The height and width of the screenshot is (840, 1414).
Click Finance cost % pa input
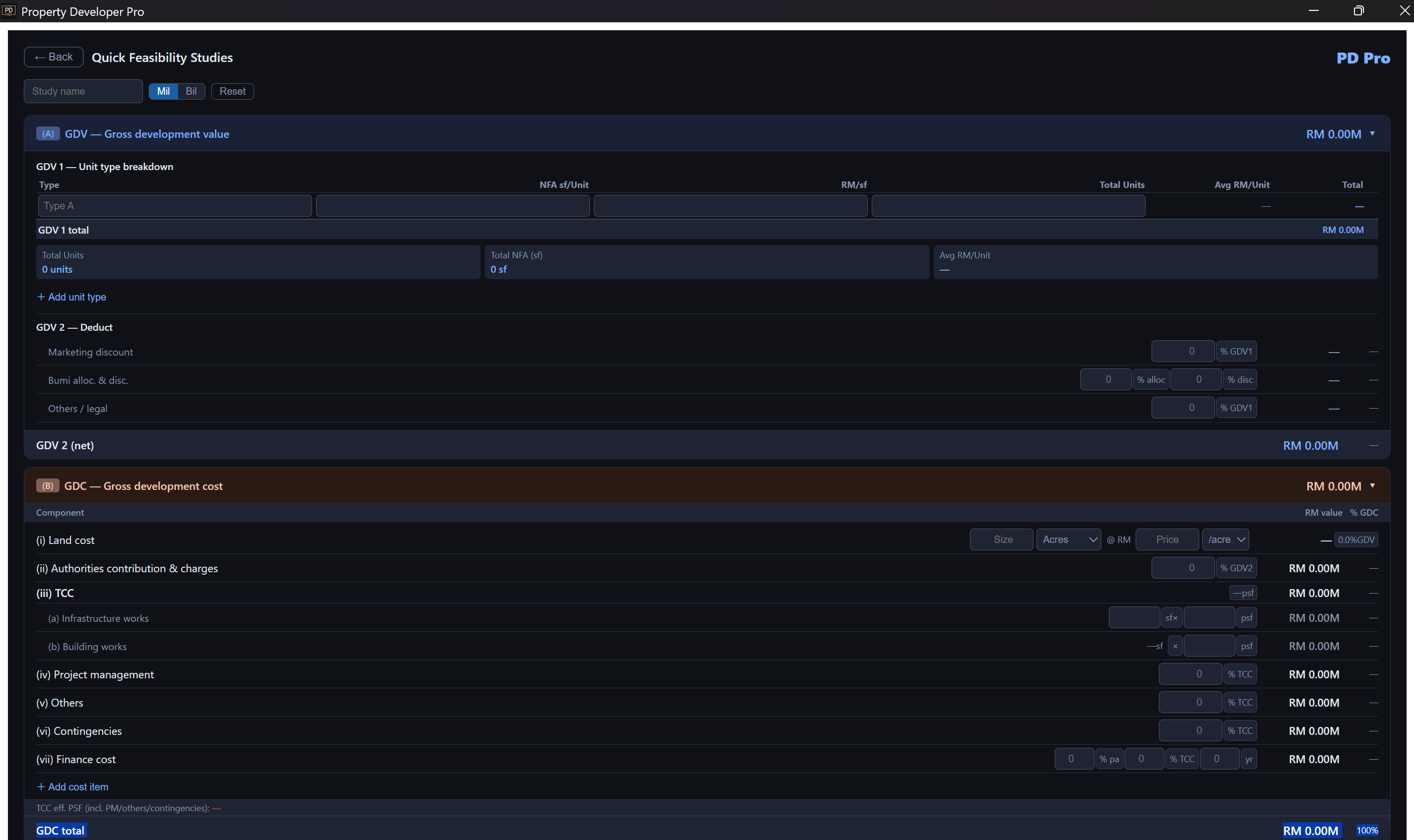[x=1074, y=759]
